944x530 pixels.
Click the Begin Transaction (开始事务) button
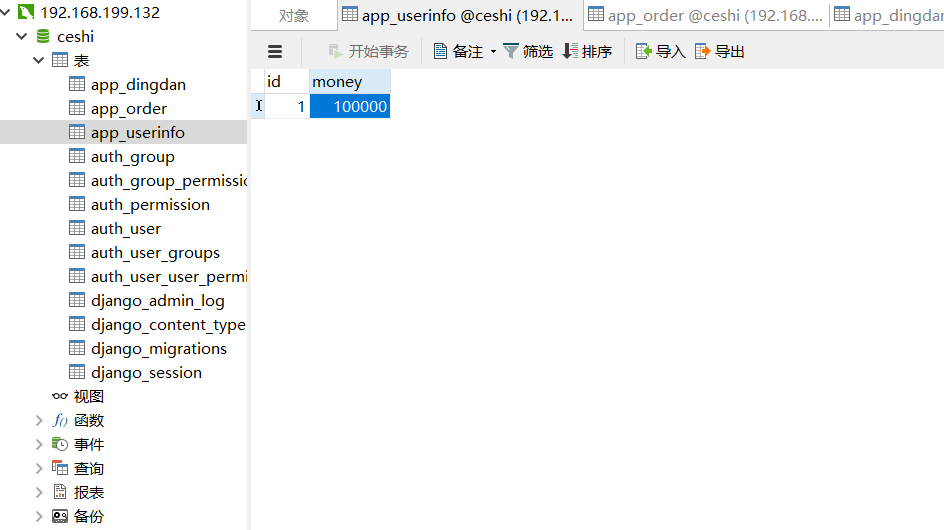tap(368, 51)
